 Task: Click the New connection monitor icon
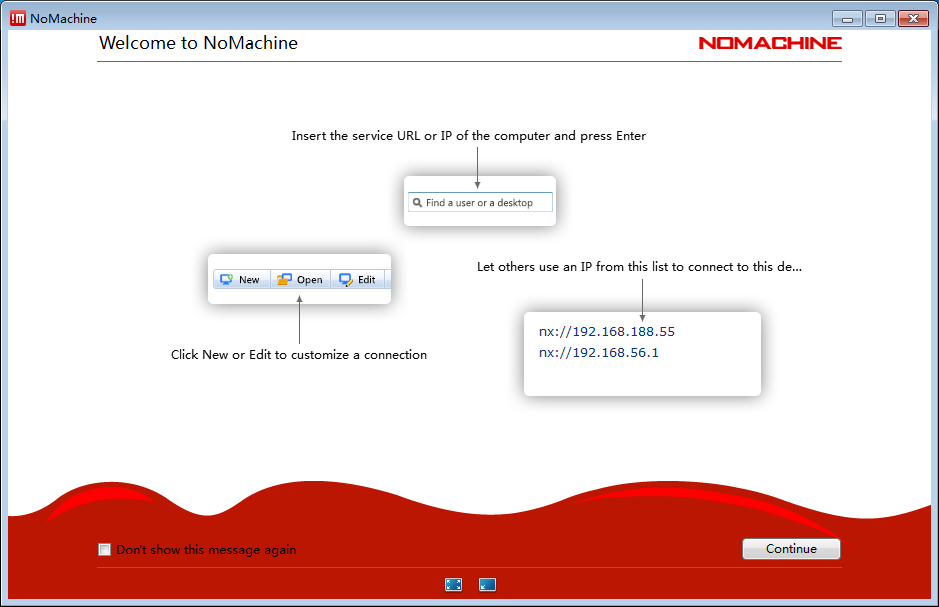click(226, 280)
